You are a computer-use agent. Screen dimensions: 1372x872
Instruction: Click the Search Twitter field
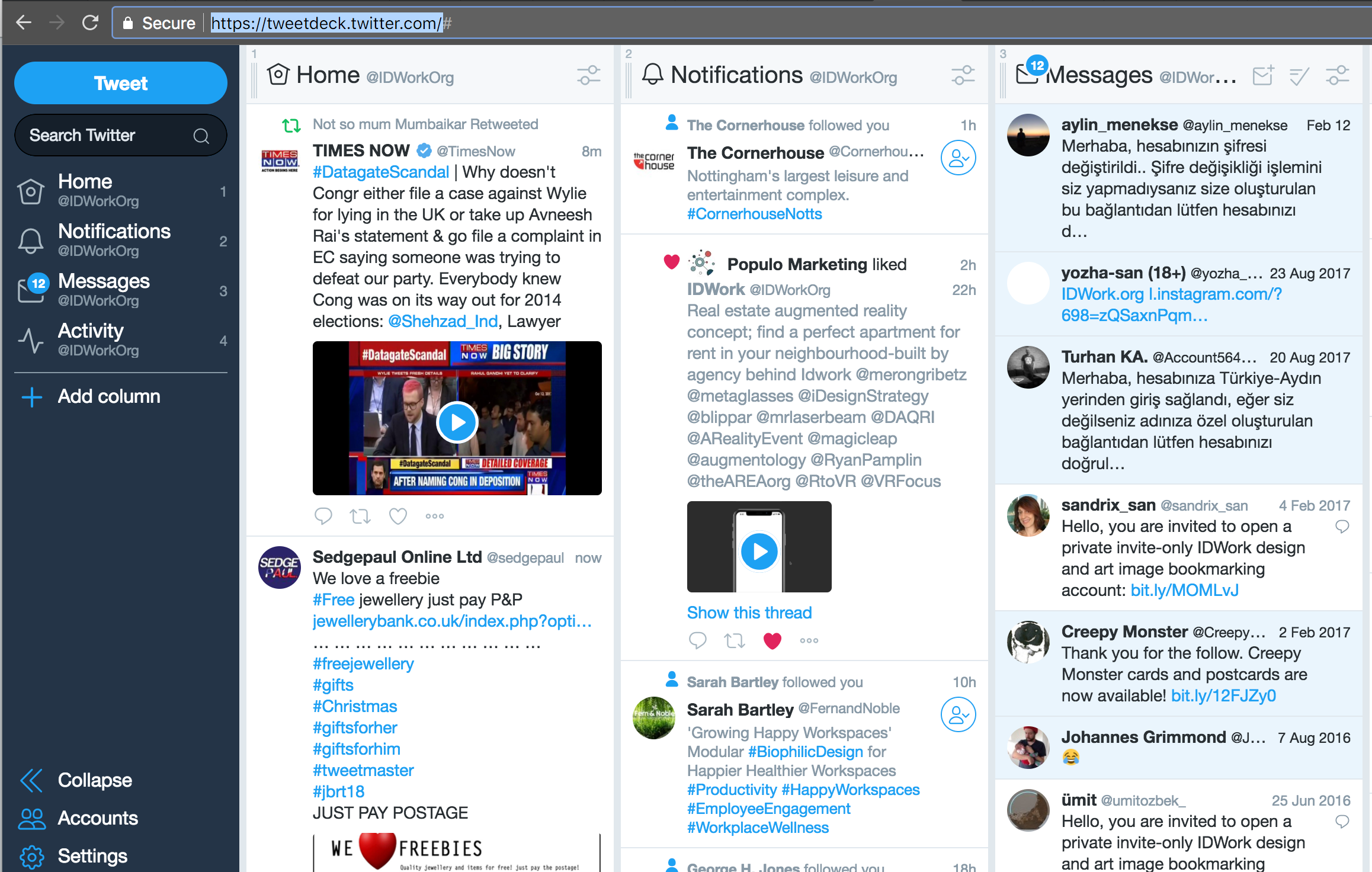121,136
